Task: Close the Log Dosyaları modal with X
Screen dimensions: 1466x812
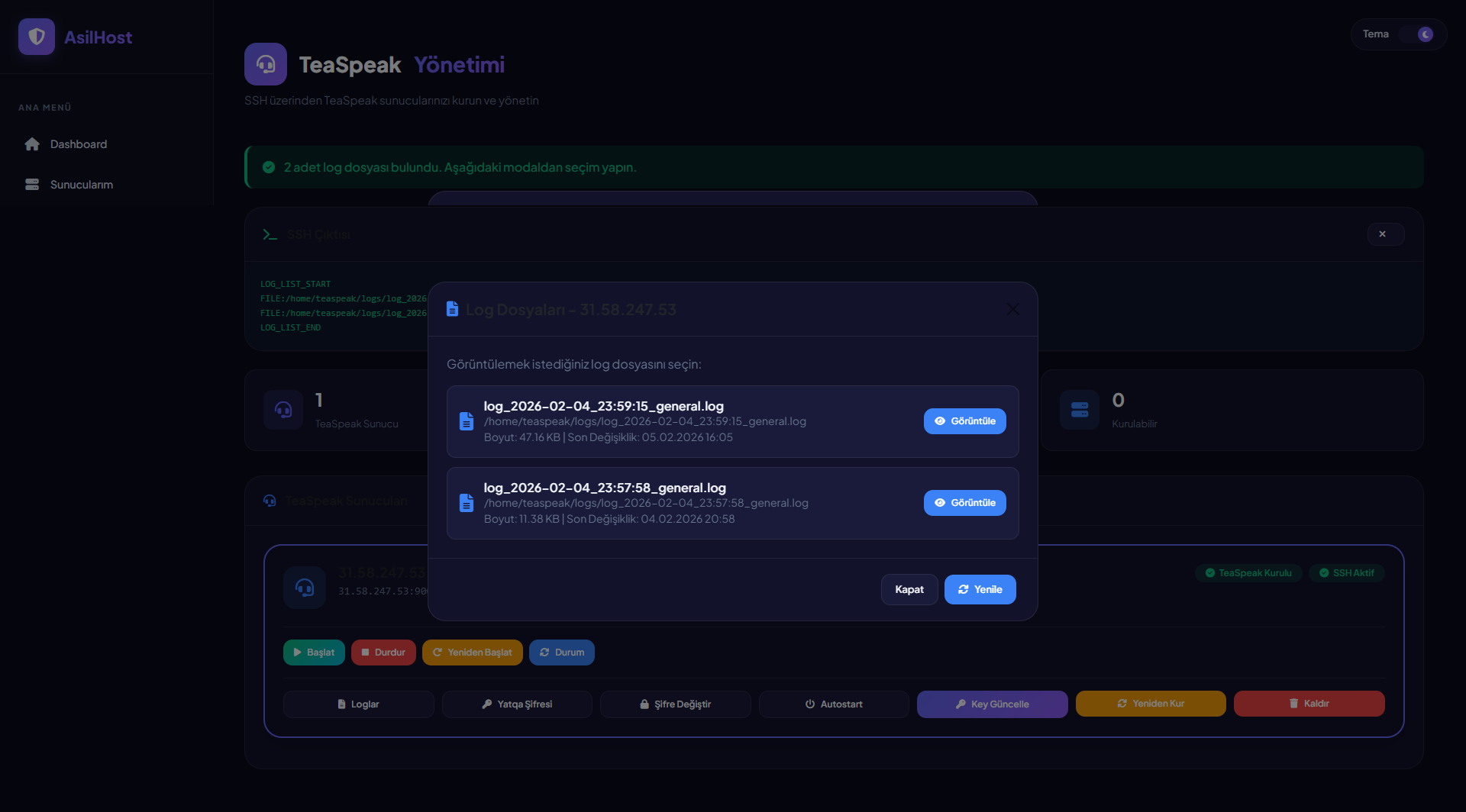Action: click(x=1012, y=309)
